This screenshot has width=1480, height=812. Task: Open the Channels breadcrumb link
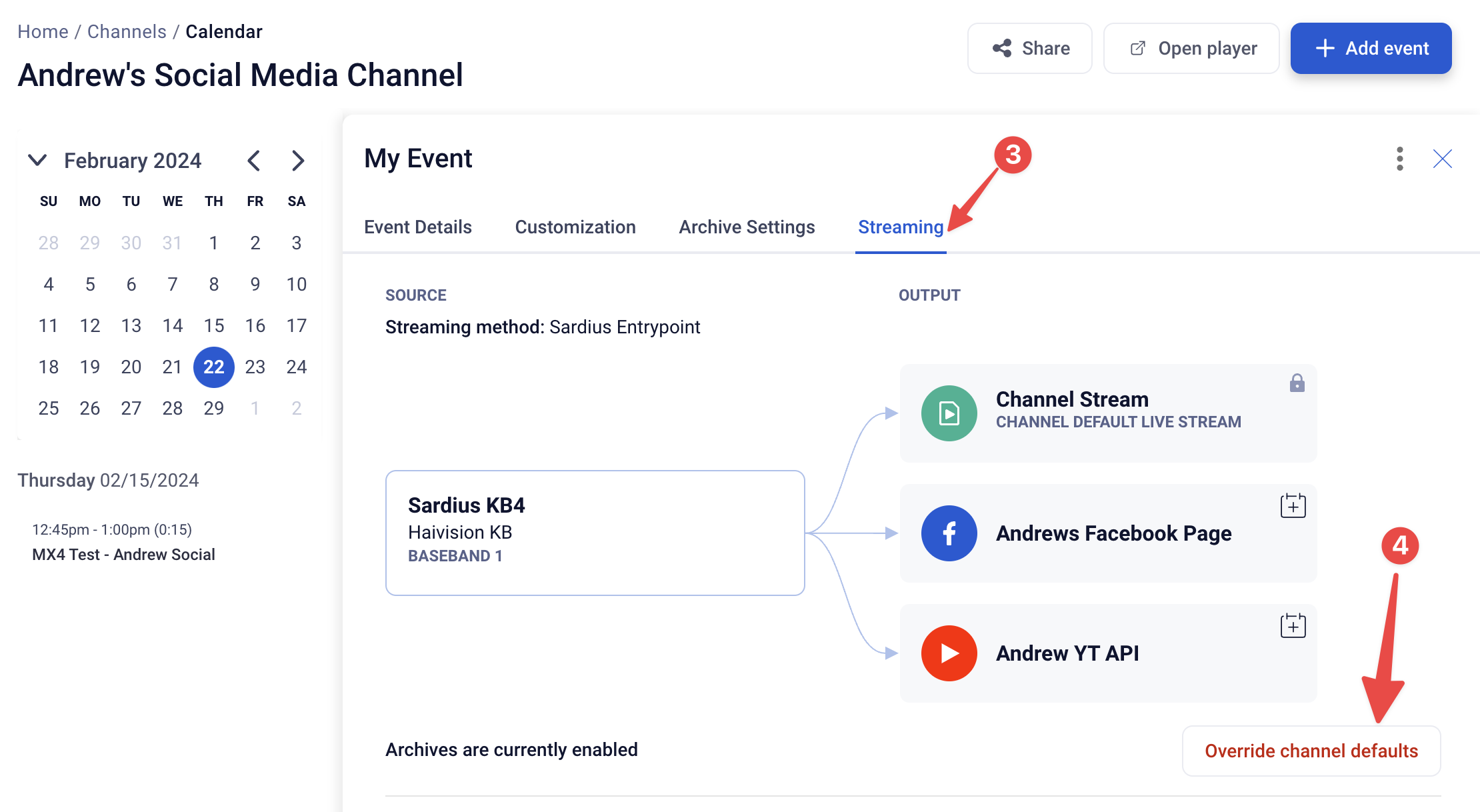coord(127,31)
